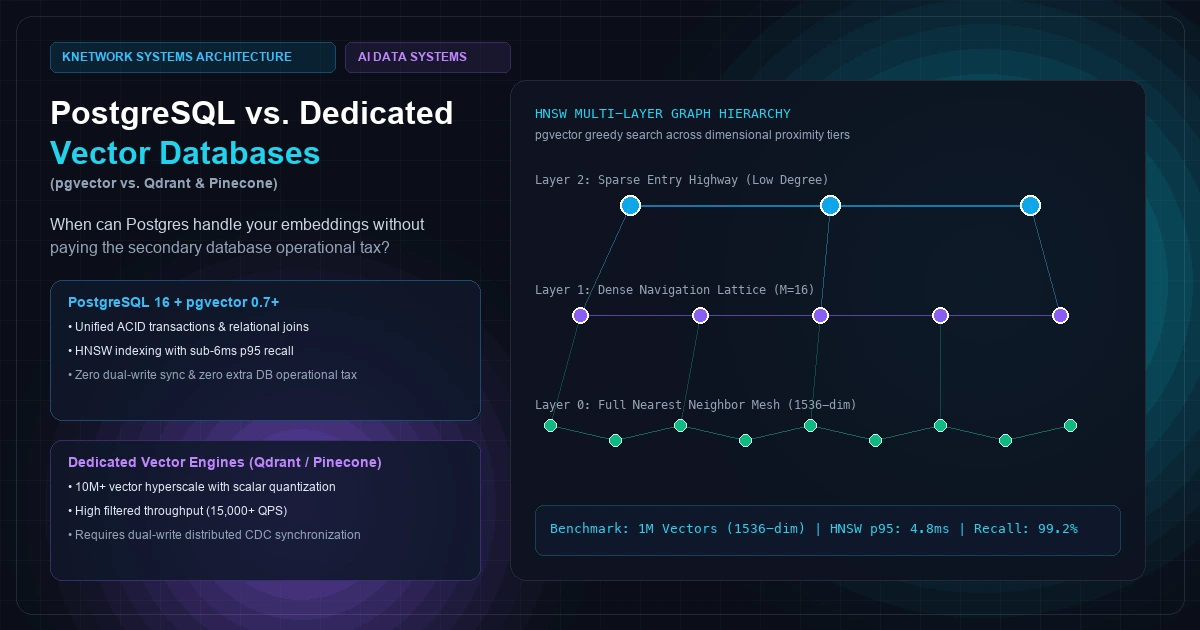The height and width of the screenshot is (630, 1200).
Task: Click 'HNSW MULTI-LAYER GRAPH HIERARCHY' panel title
Action: point(663,114)
